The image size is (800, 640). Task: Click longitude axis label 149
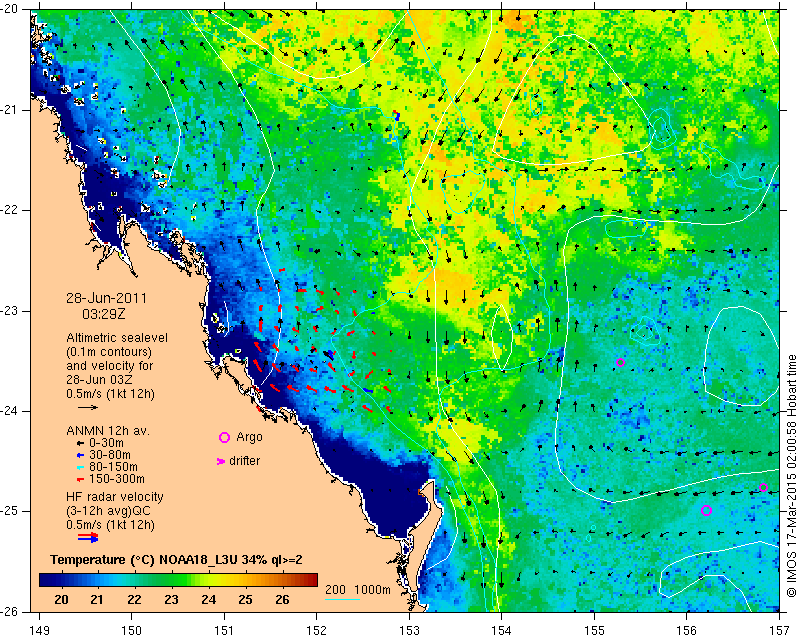coord(40,631)
